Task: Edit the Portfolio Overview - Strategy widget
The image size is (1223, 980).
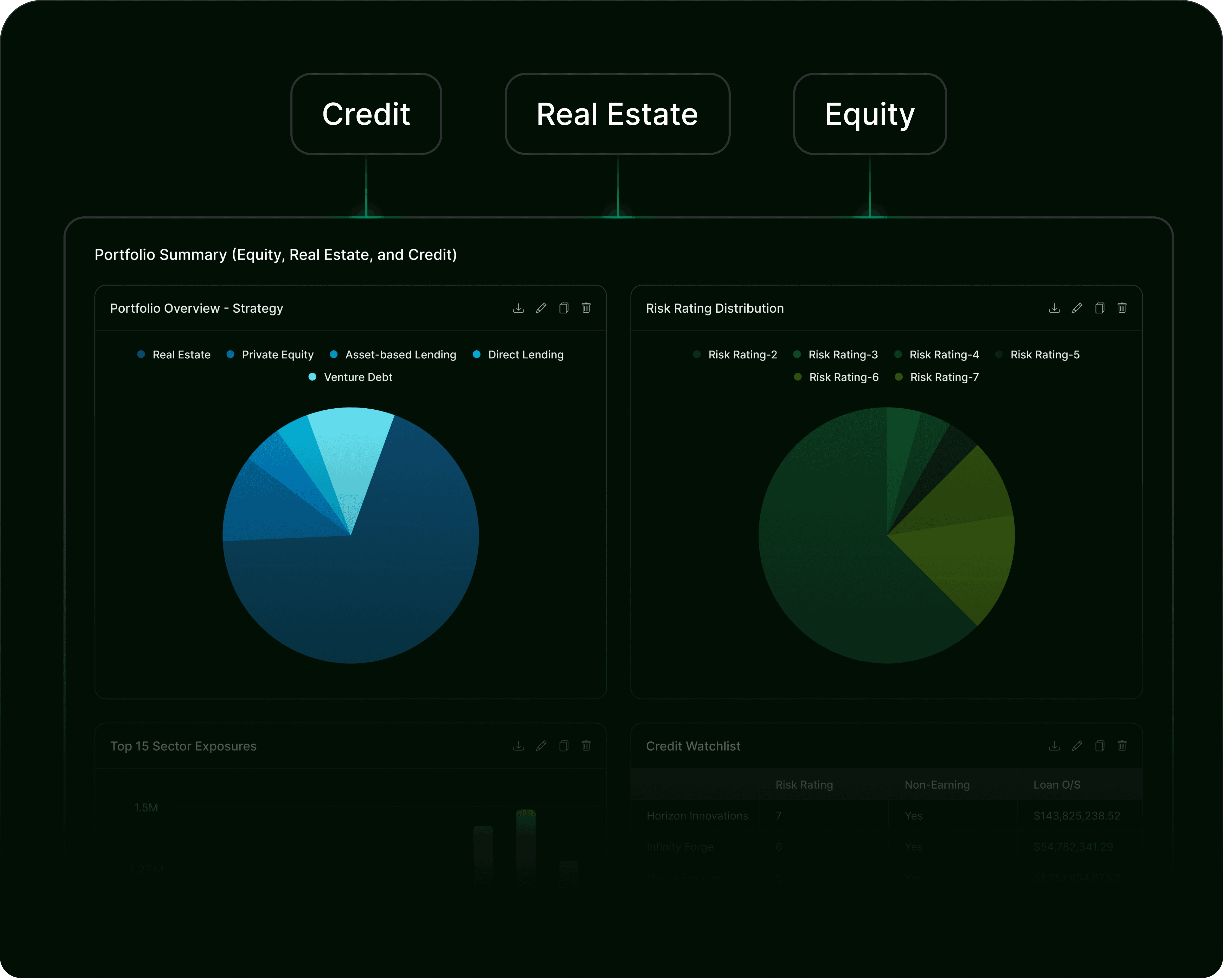Action: pos(541,308)
